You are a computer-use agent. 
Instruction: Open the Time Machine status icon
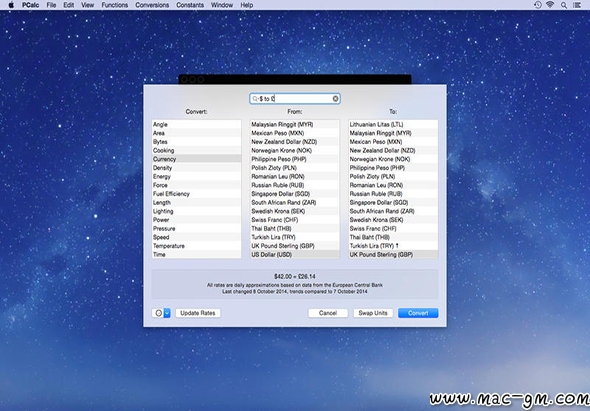tap(538, 5)
